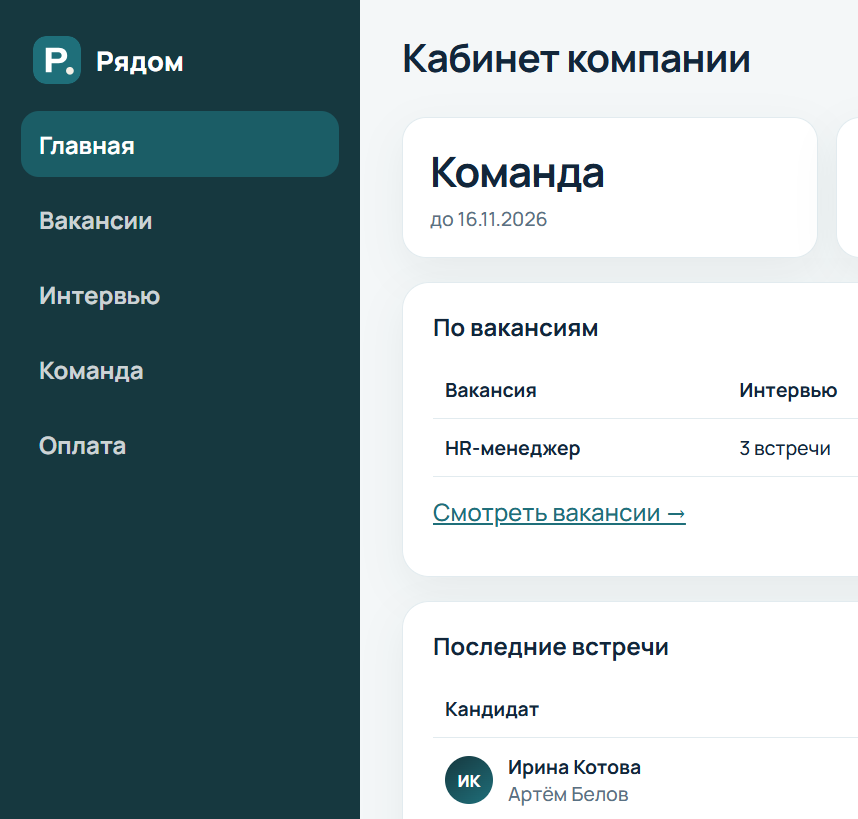The image size is (858, 819).
Task: Click the По вакансиям section heading
Action: coord(515,328)
